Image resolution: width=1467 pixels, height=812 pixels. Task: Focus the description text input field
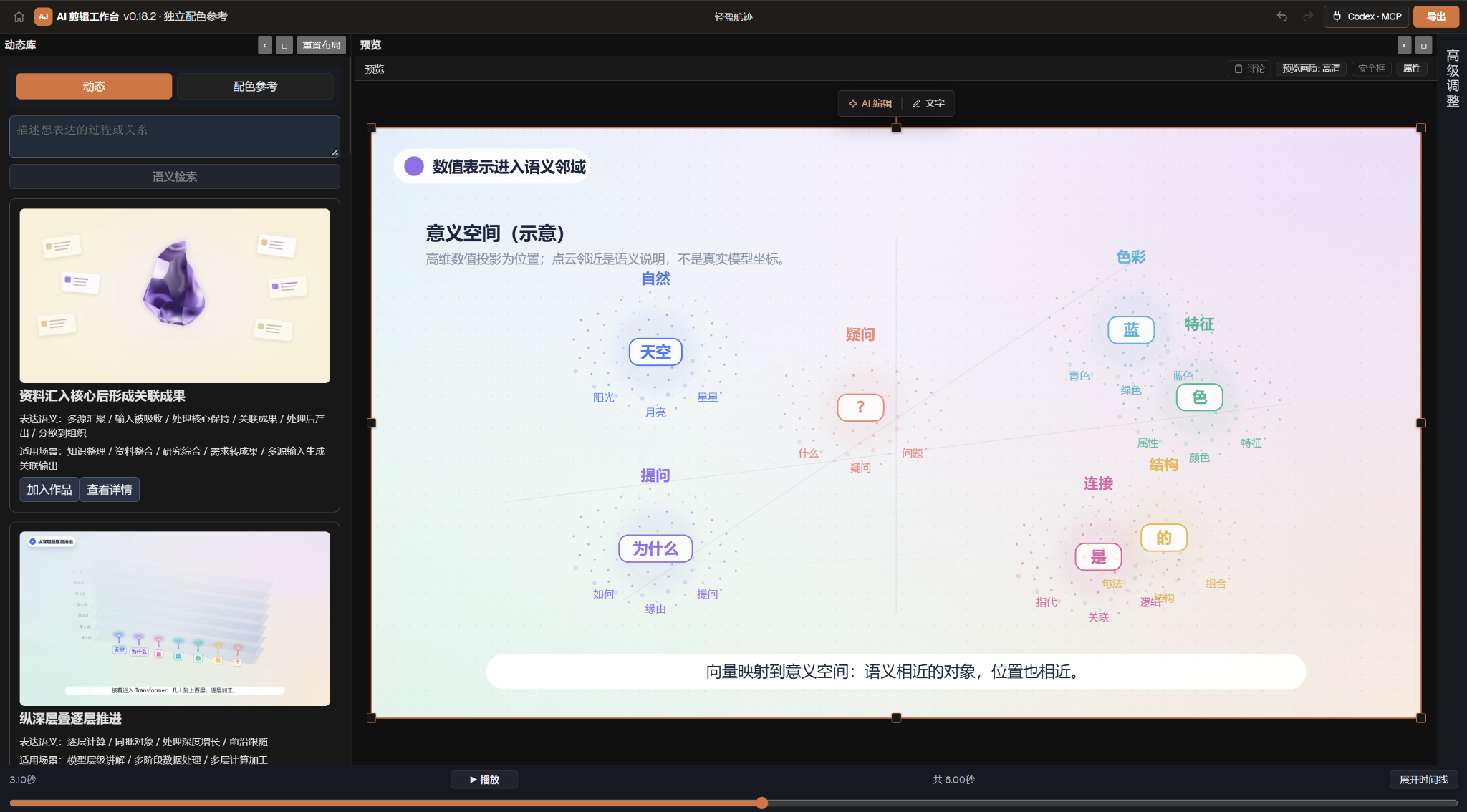174,136
